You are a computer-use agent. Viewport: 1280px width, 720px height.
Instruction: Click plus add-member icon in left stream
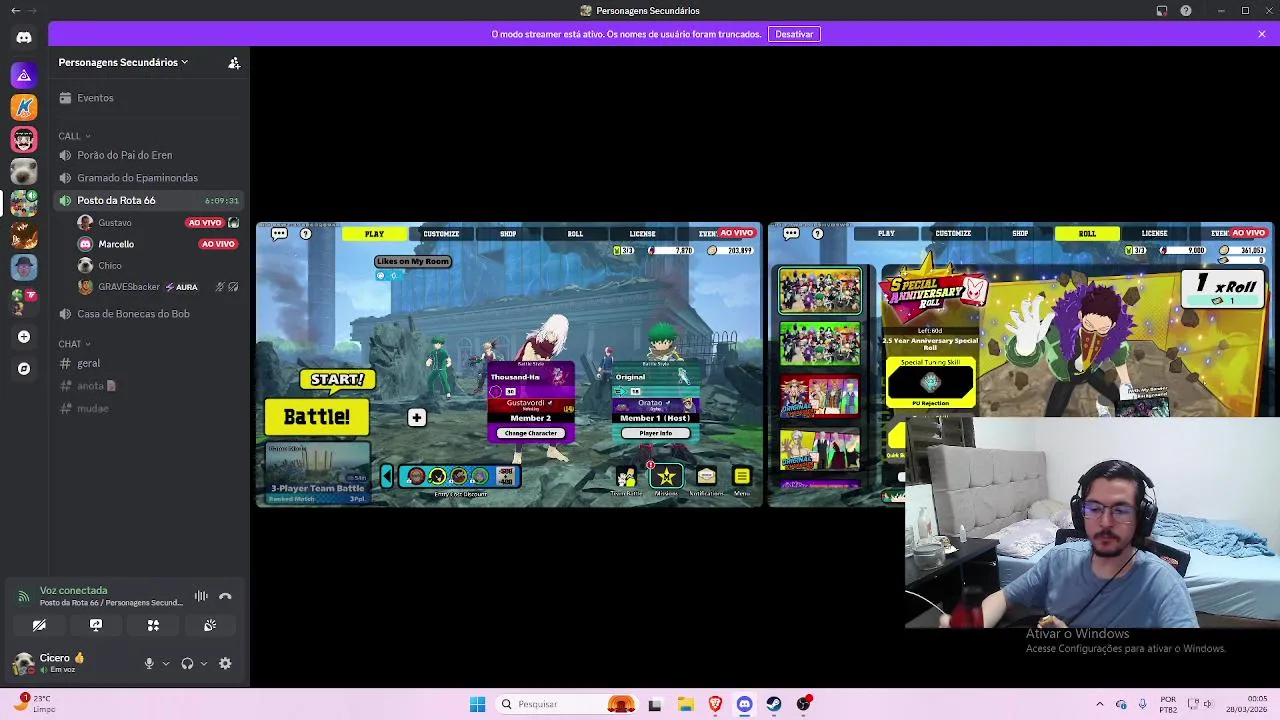click(417, 418)
